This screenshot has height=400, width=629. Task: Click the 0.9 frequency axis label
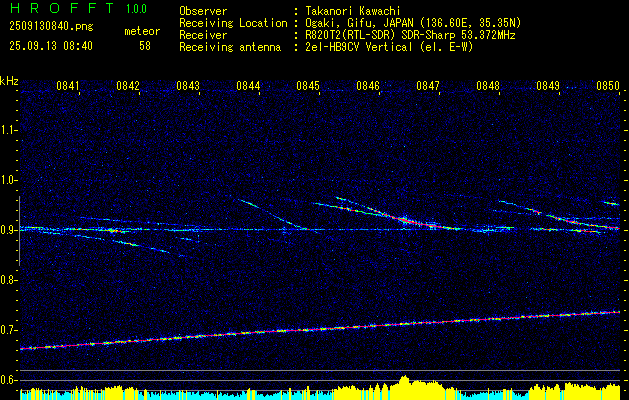pos(9,230)
